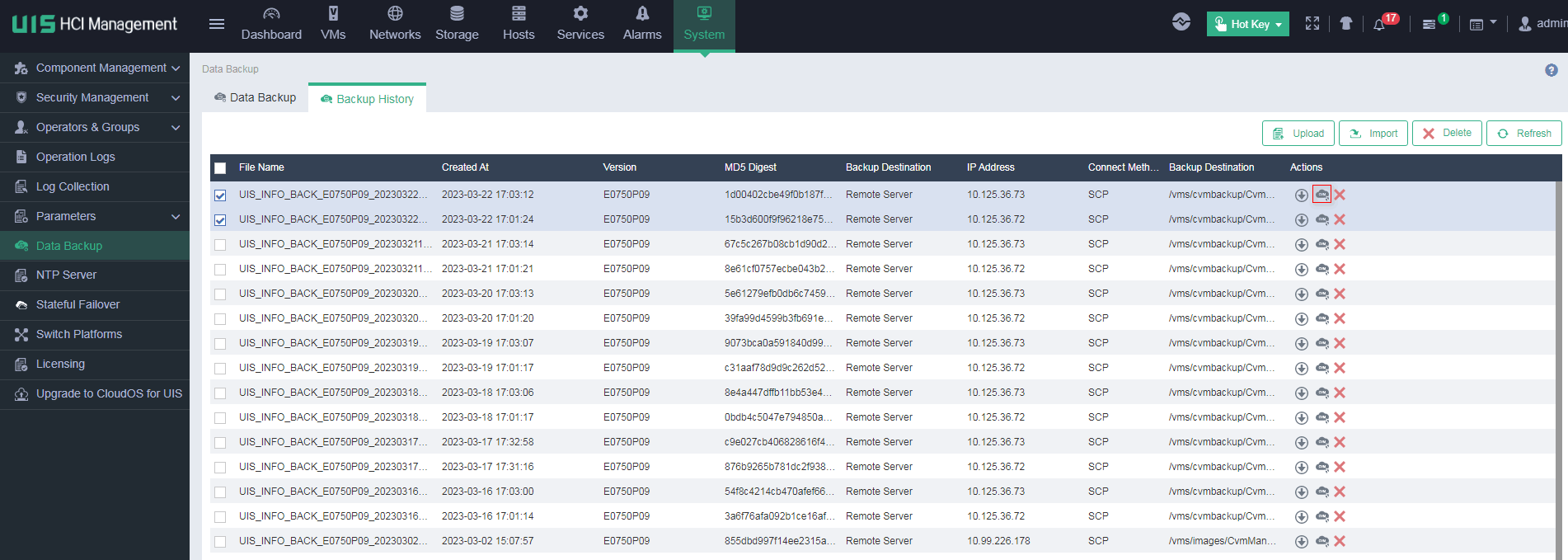
Task: Open the window layout dropdown arrow
Action: (x=1493, y=23)
